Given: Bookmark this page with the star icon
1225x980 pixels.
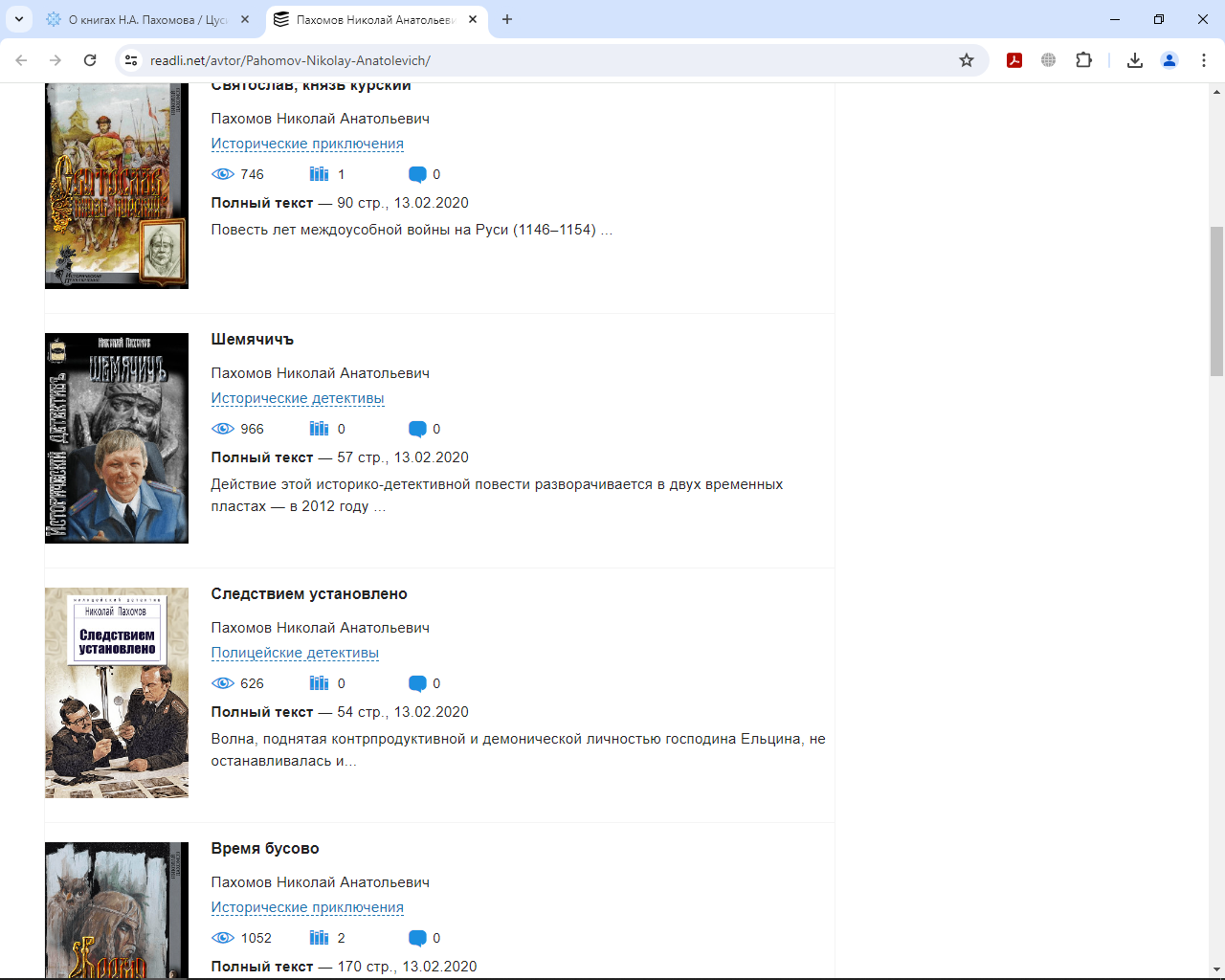Looking at the screenshot, I should (x=967, y=60).
